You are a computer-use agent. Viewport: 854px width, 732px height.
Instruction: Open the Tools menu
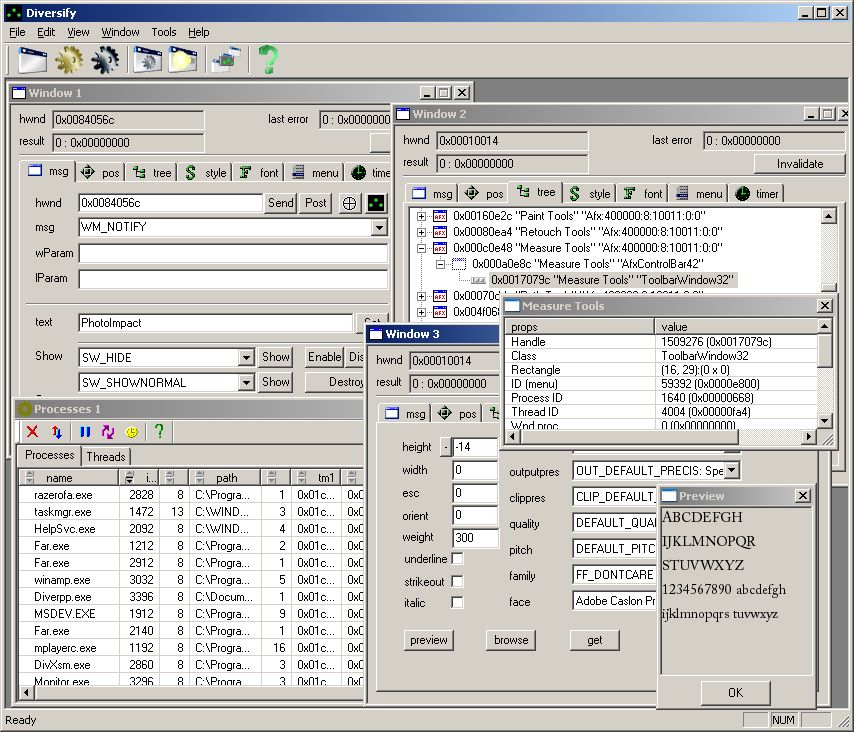pos(163,32)
